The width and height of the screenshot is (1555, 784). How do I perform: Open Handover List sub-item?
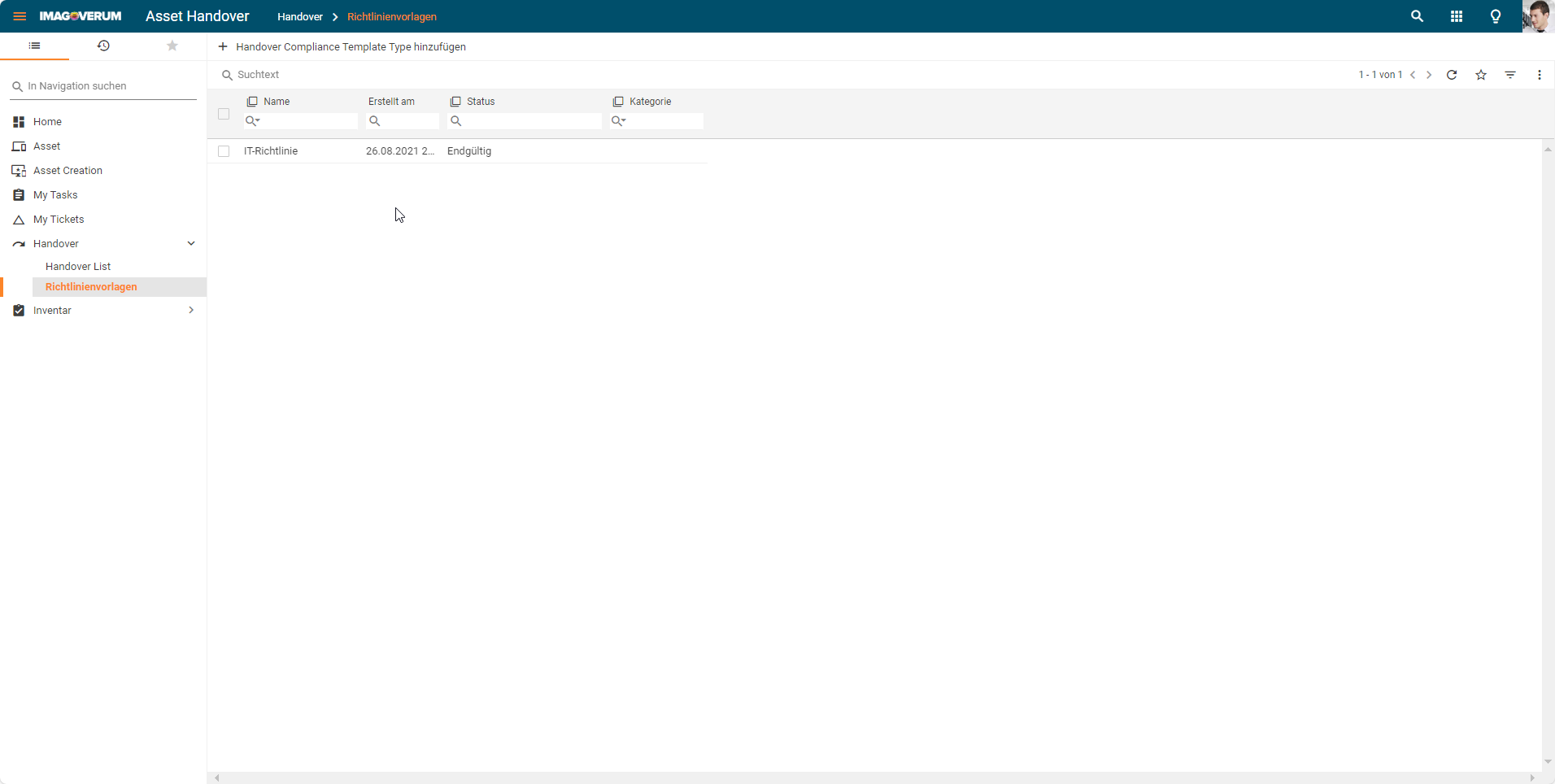point(78,267)
